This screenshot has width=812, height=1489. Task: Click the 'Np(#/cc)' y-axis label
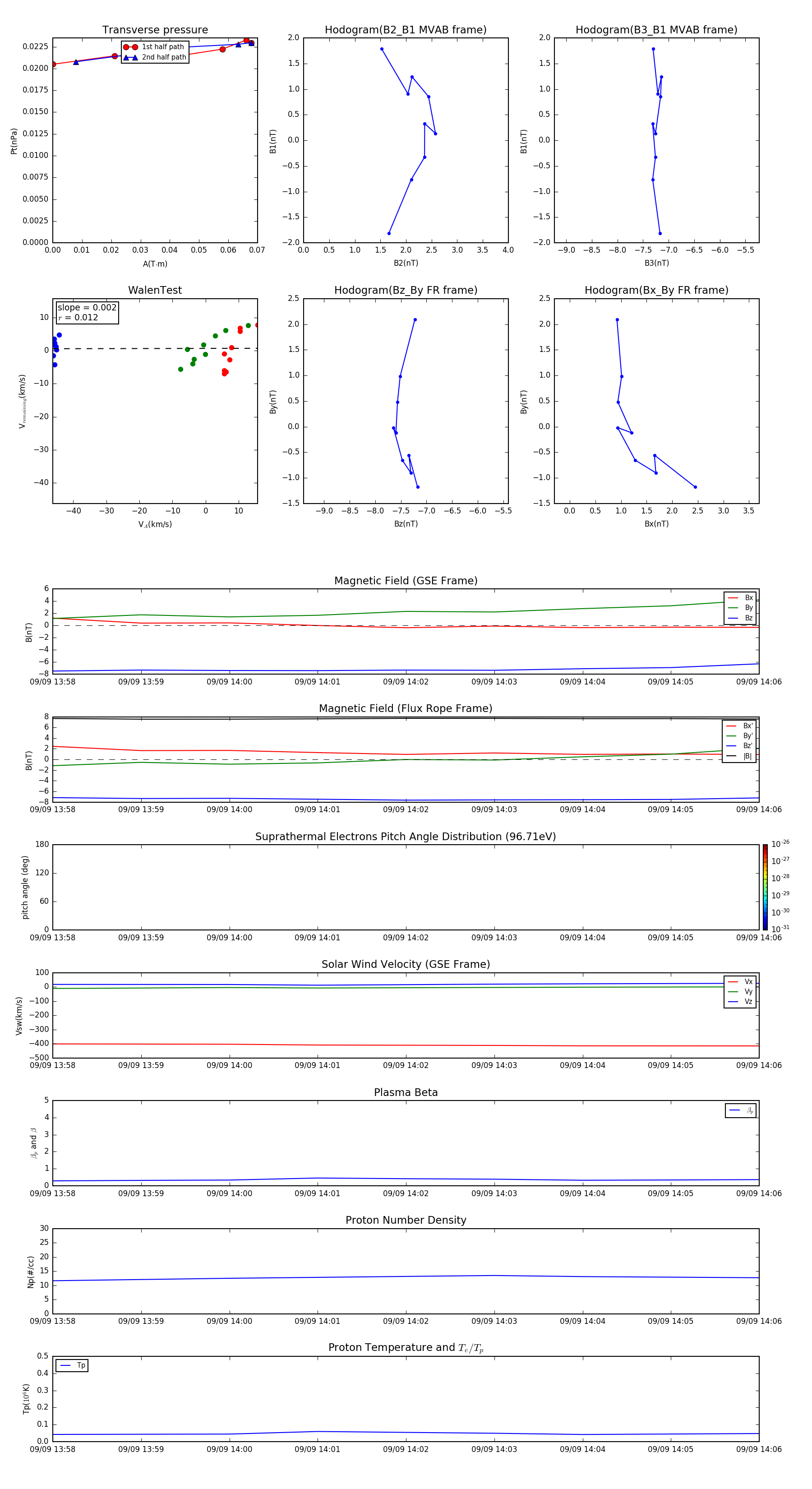30,1272
